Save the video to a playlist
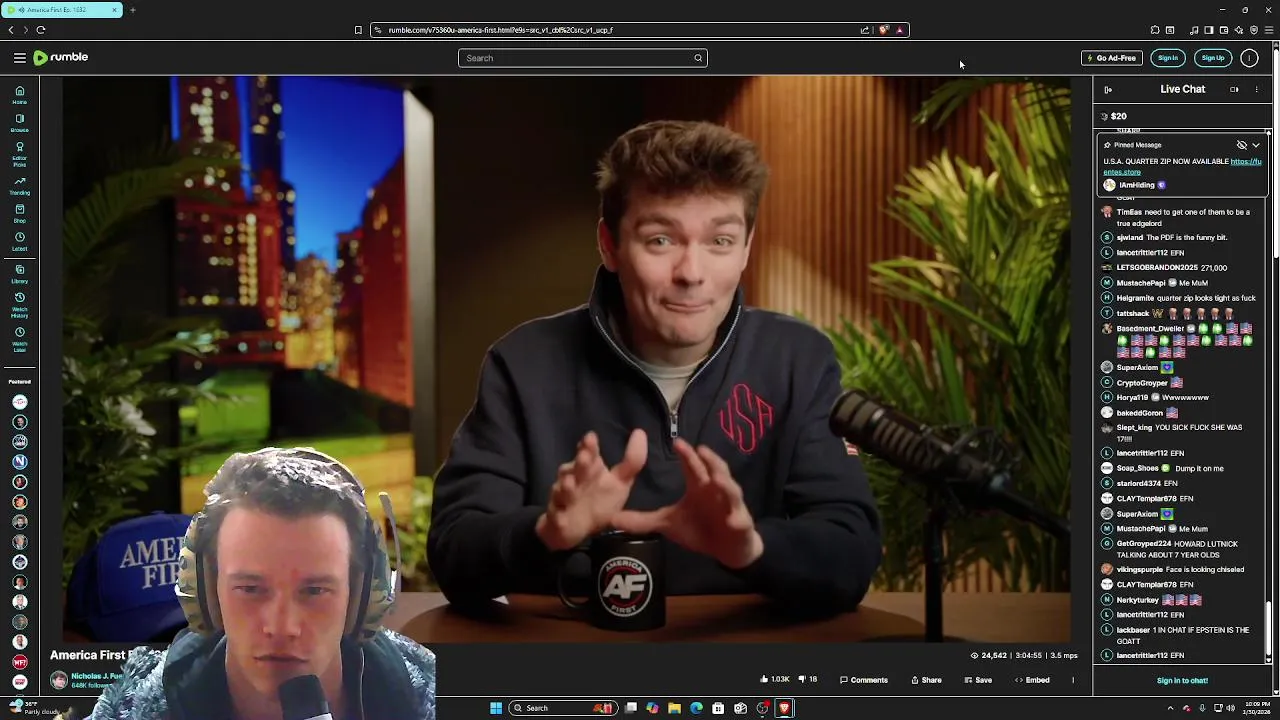1280x720 pixels. coord(978,680)
